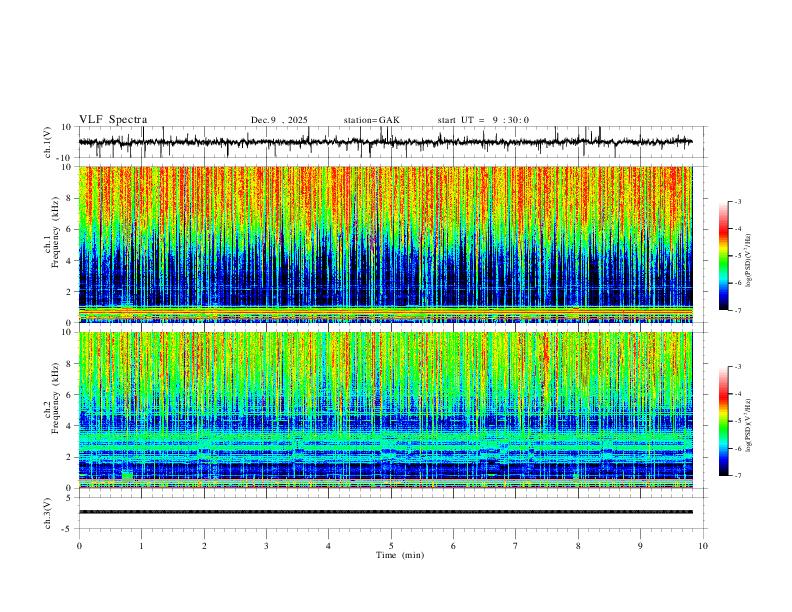Click time axis tick label "5"

(391, 546)
